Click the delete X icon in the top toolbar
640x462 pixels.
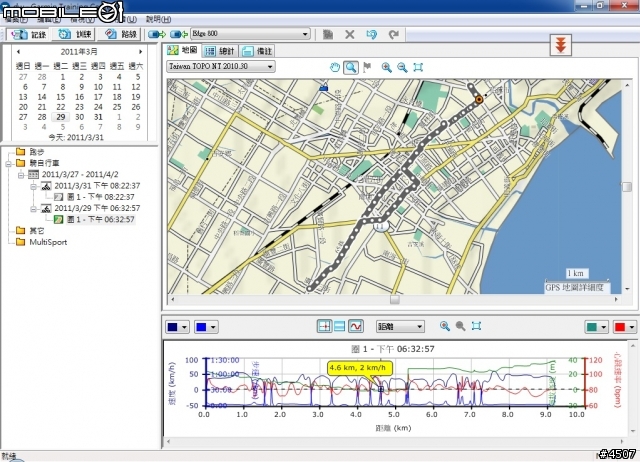click(350, 34)
